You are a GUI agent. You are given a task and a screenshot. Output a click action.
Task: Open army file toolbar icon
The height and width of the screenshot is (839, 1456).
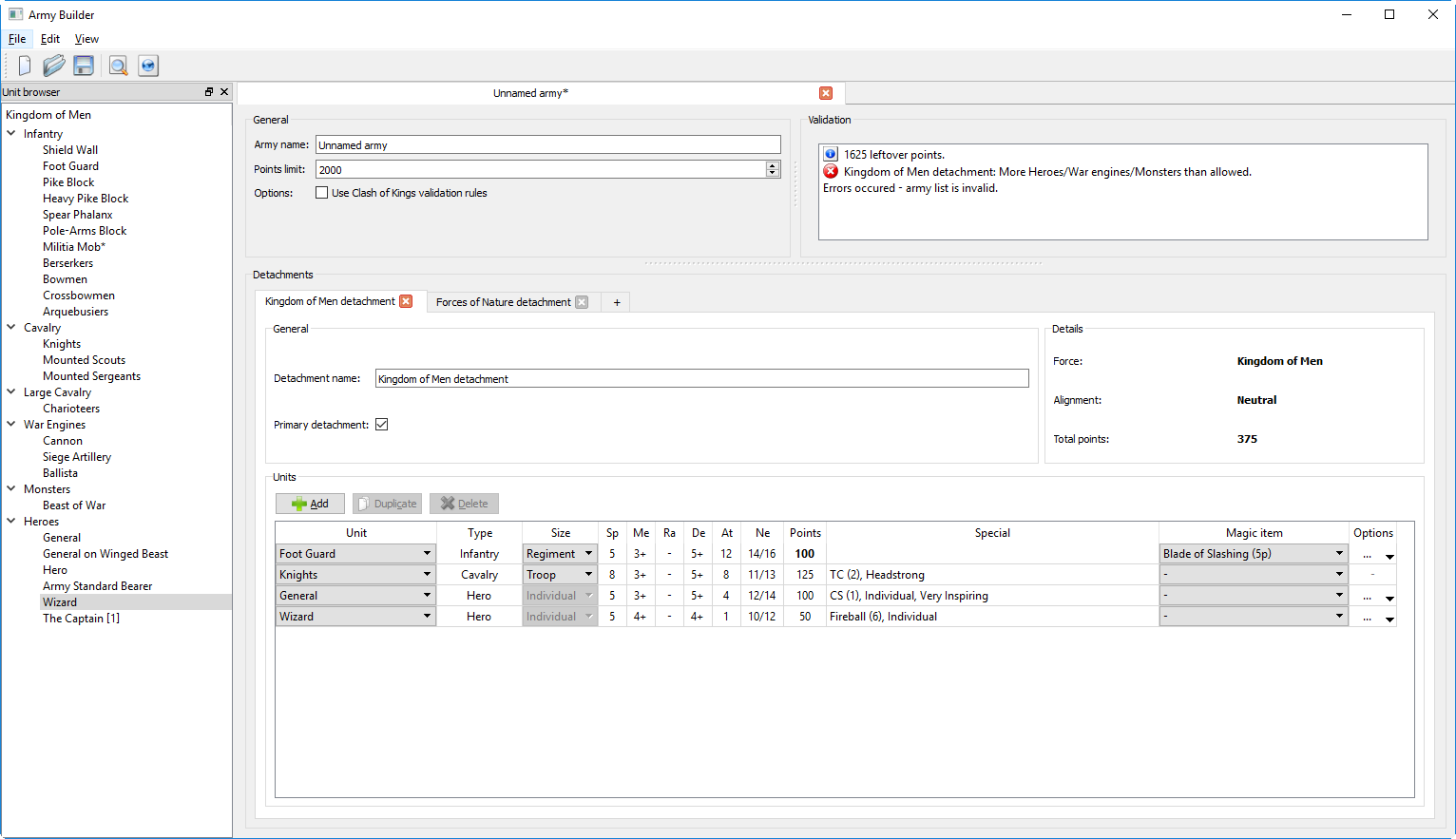coord(54,66)
